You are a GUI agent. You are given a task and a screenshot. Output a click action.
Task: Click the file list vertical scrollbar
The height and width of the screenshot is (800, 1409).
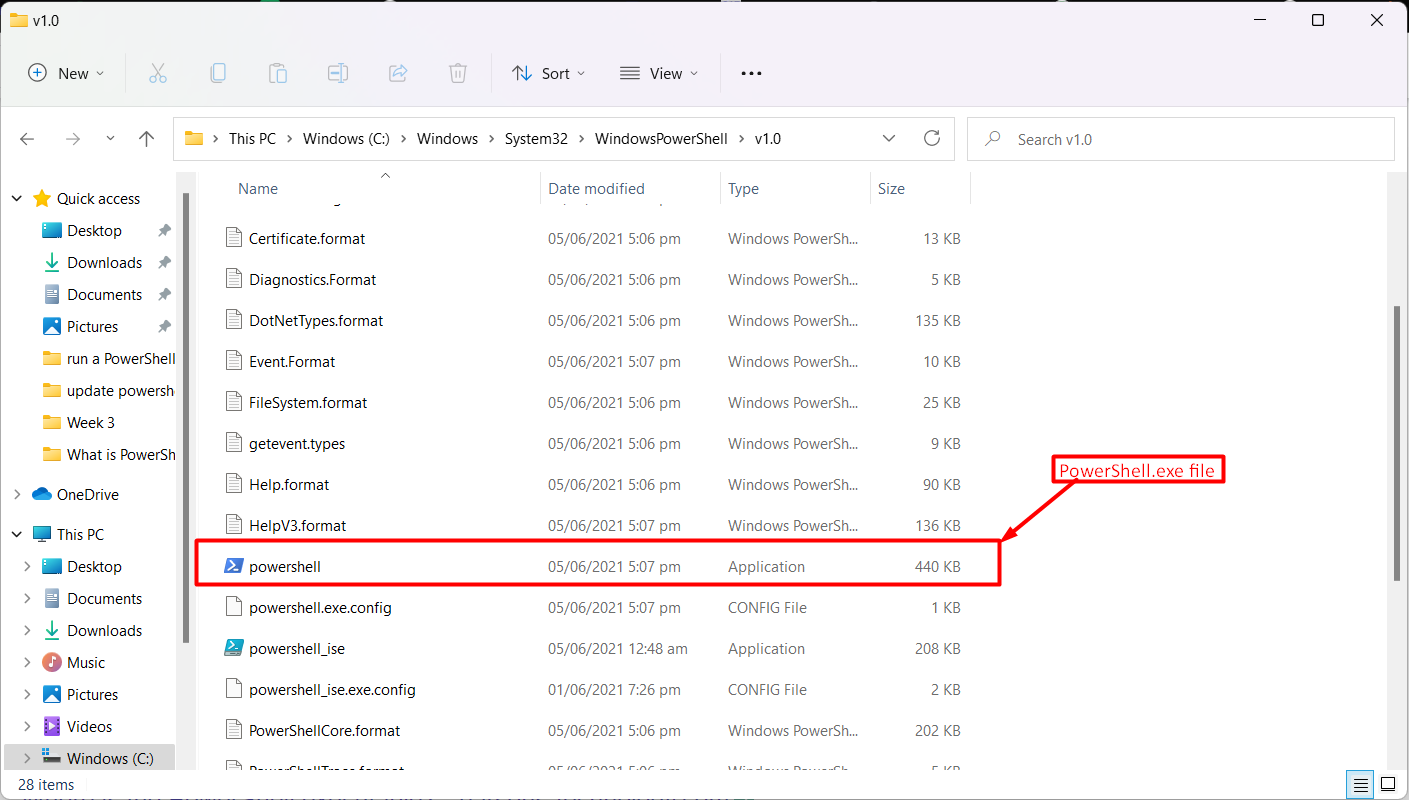point(1397,443)
